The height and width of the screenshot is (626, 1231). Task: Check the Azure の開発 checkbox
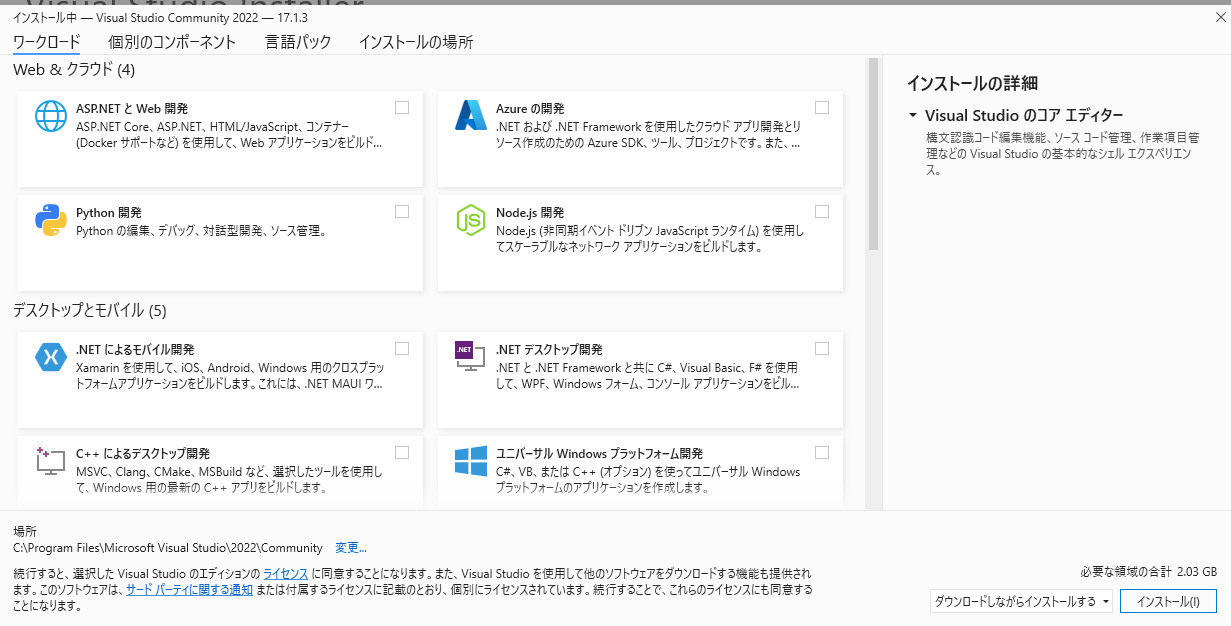[822, 108]
